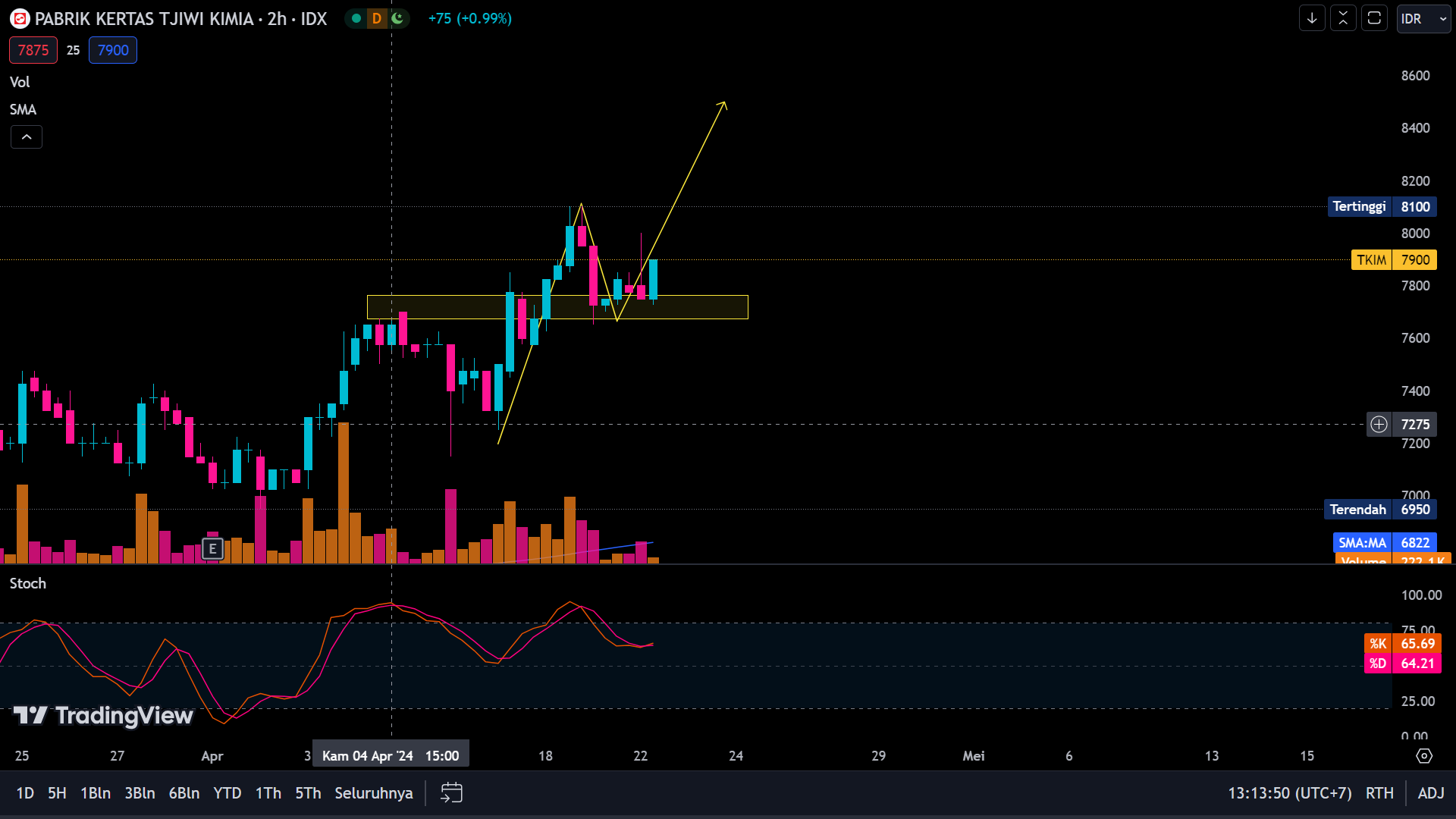The width and height of the screenshot is (1456, 819).
Task: Click the maximize chart pane icon
Action: pyautogui.click(x=1374, y=18)
